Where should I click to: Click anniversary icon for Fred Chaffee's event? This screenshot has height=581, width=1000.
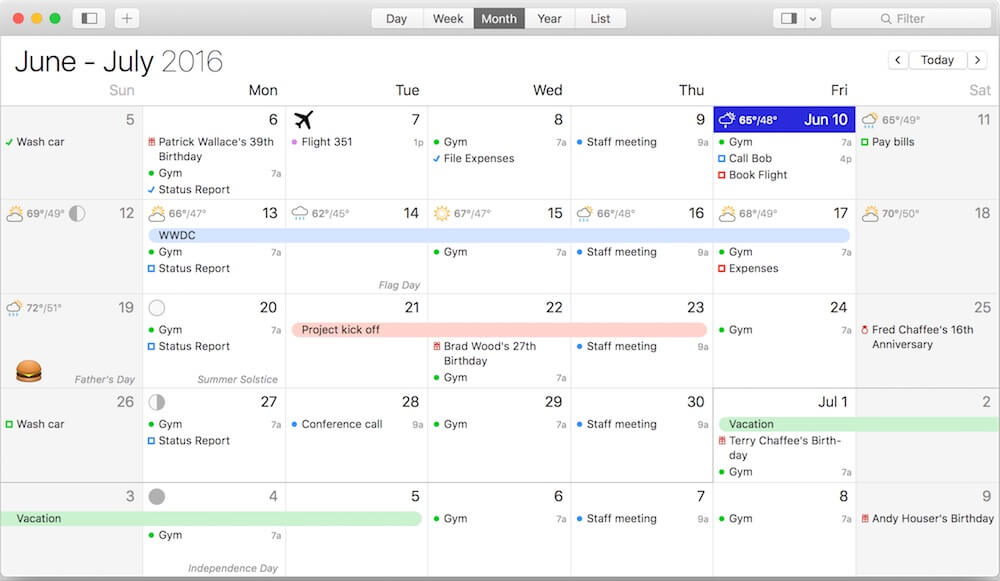(x=865, y=330)
